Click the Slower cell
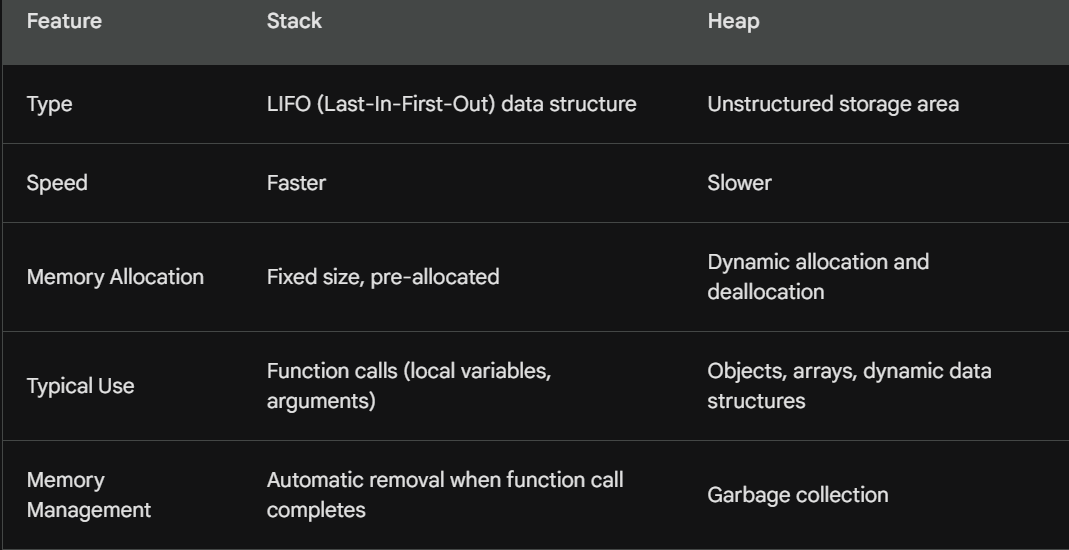Viewport: 1069px width, 550px height. pyautogui.click(x=739, y=183)
